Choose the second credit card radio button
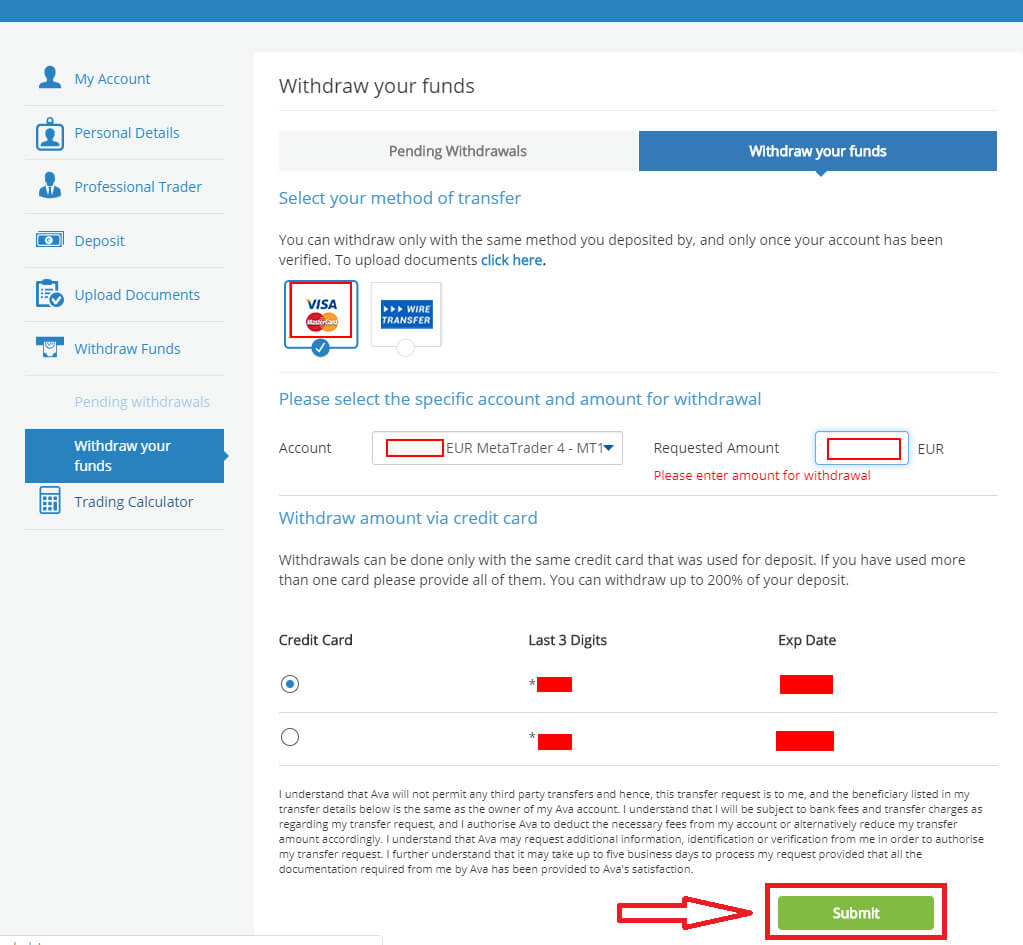Image resolution: width=1023 pixels, height=945 pixels. [289, 736]
